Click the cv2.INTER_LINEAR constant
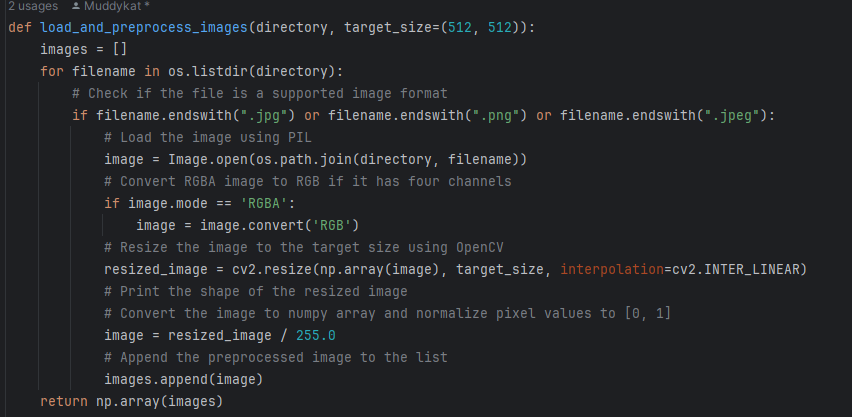 736,270
